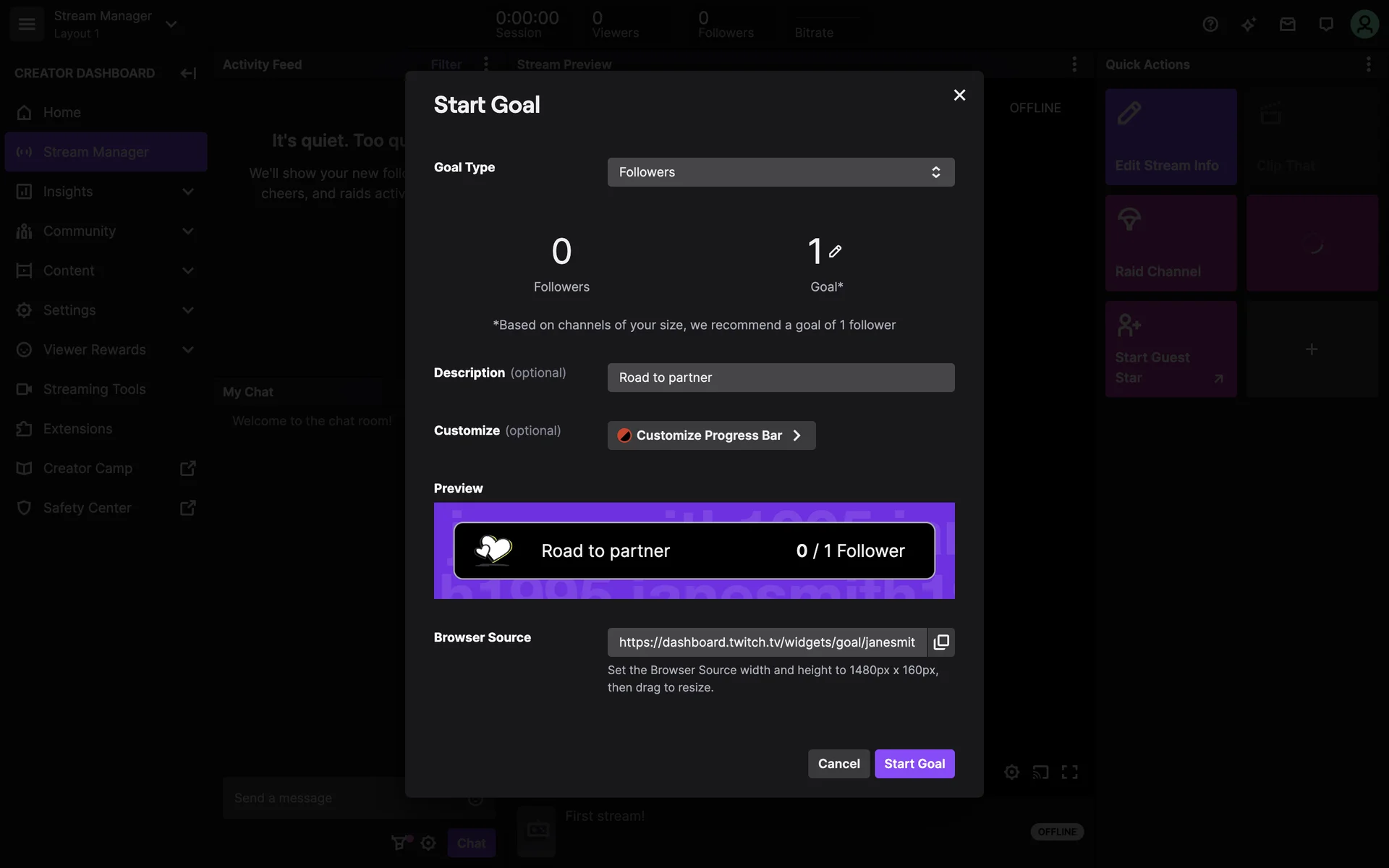Open the help question mark icon
The height and width of the screenshot is (868, 1389).
pos(1210,25)
